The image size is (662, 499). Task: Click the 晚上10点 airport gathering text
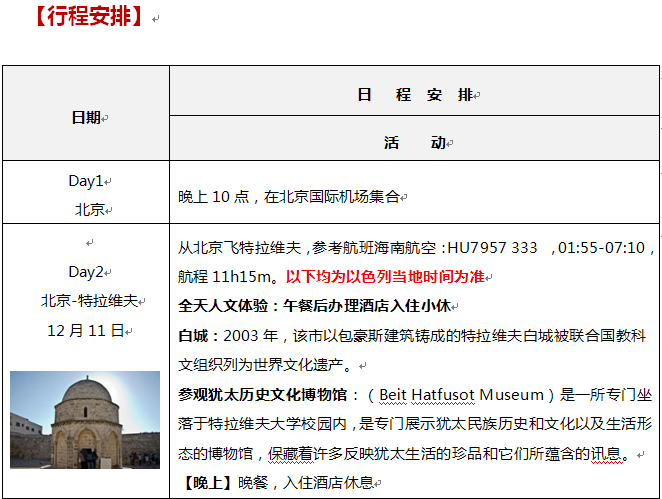[290, 197]
